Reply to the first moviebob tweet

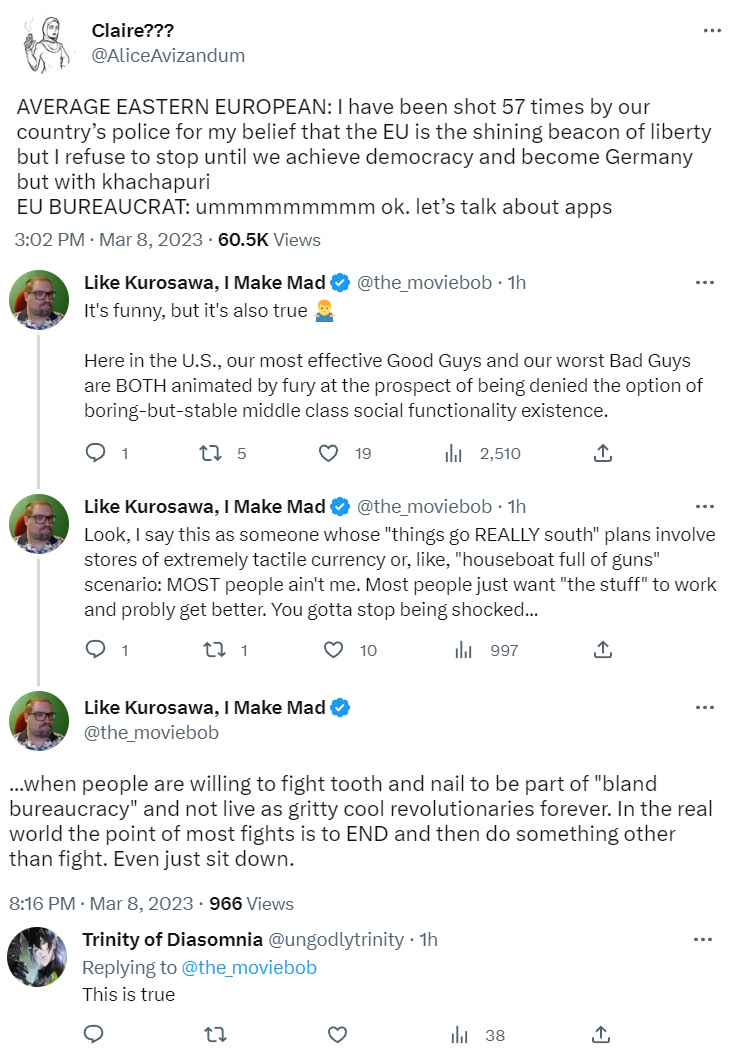(x=95, y=453)
